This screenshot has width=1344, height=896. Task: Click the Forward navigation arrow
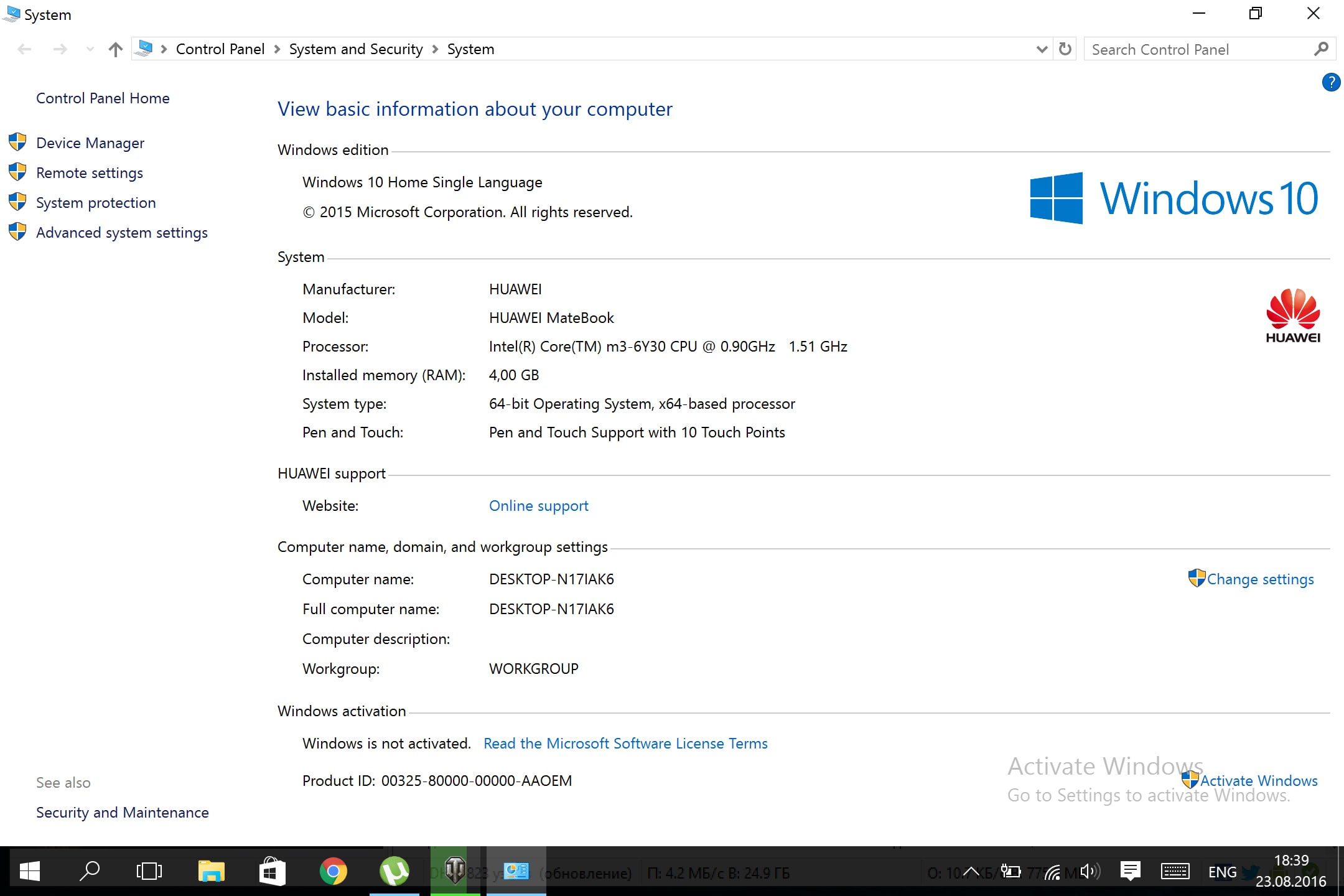tap(60, 49)
